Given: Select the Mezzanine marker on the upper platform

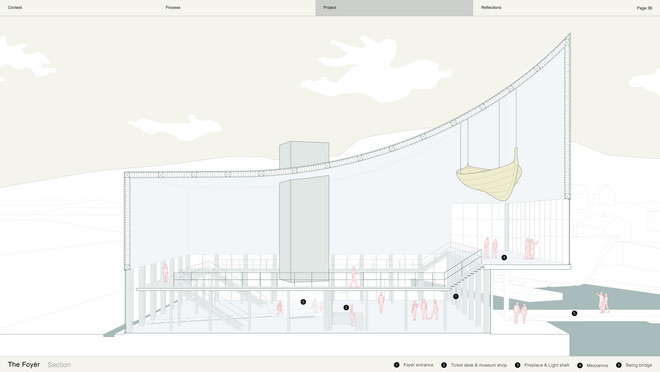Looking at the screenshot, I should (504, 258).
